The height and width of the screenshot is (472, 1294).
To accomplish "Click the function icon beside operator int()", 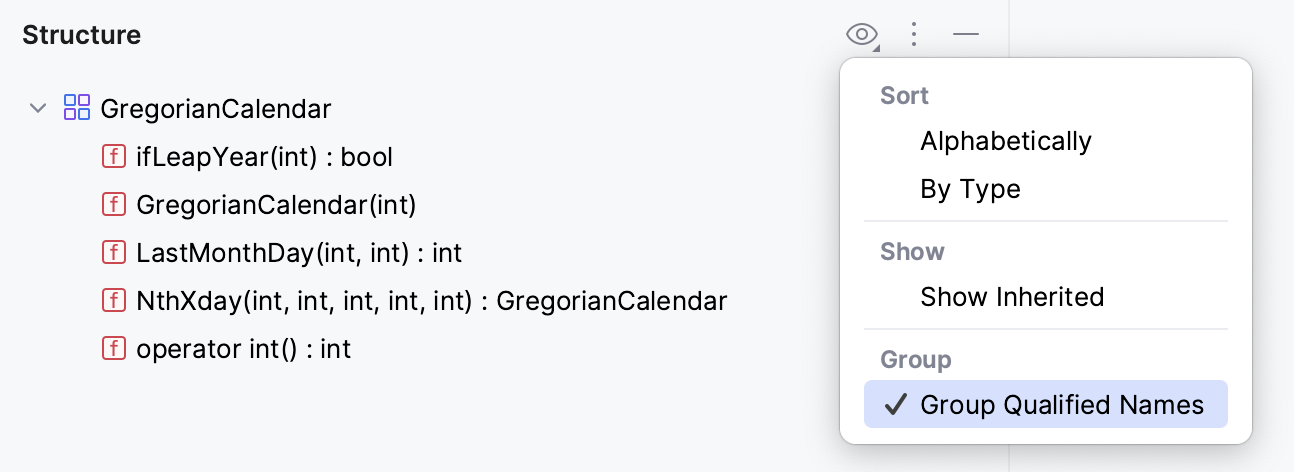I will tap(114, 349).
